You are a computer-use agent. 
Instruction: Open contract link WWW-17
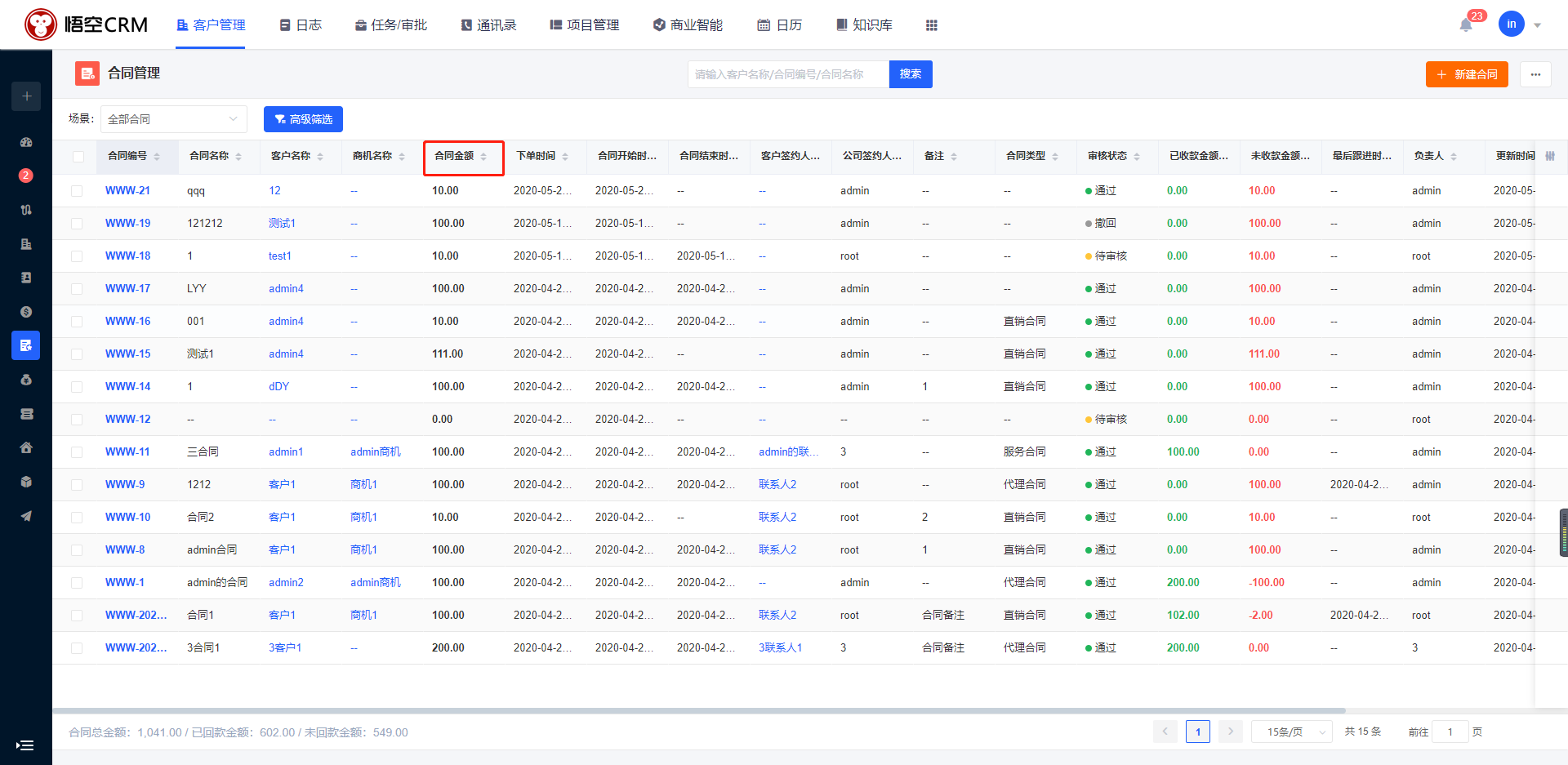pos(127,288)
